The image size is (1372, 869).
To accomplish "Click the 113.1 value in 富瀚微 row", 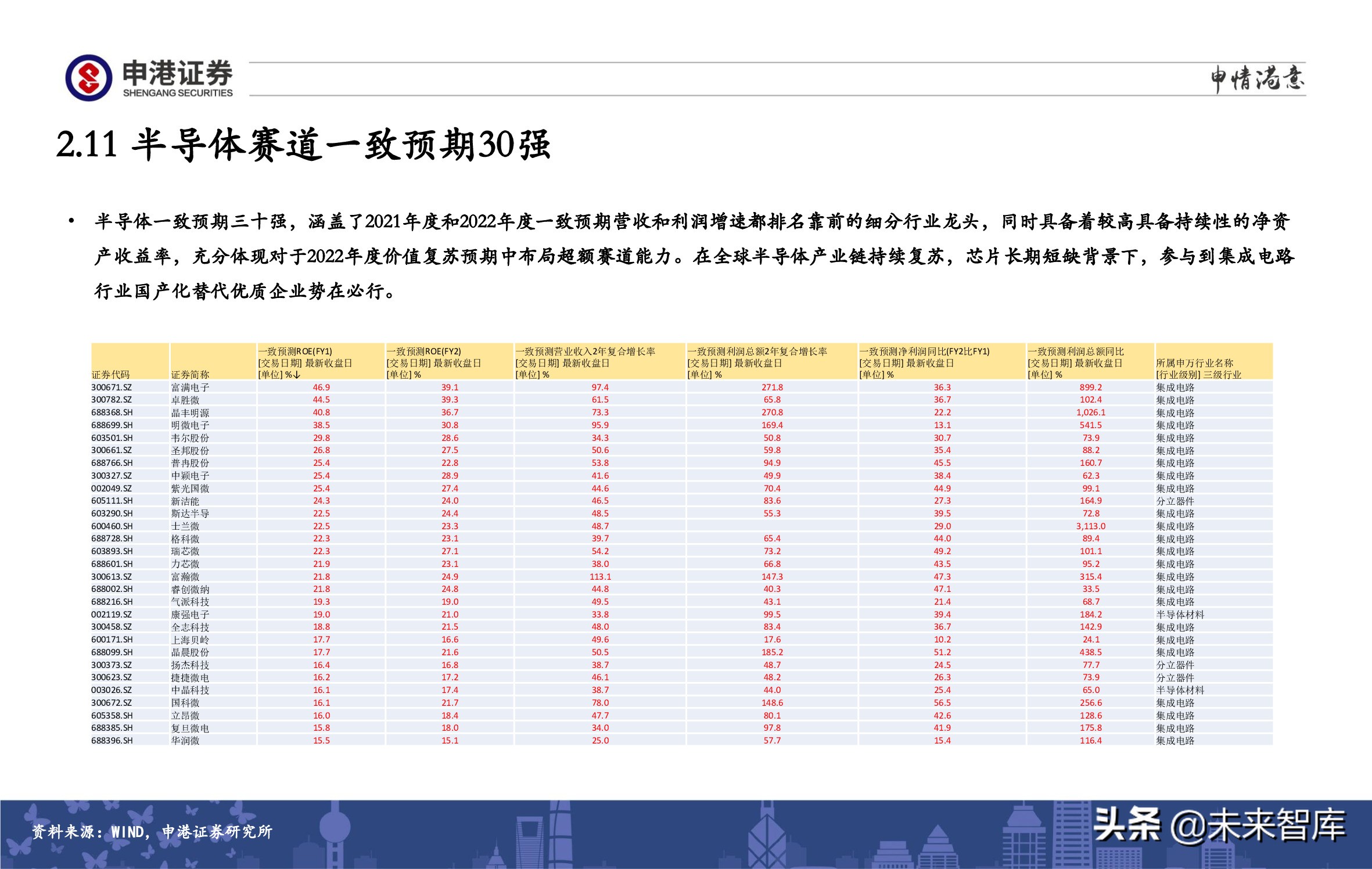I will 600,577.
